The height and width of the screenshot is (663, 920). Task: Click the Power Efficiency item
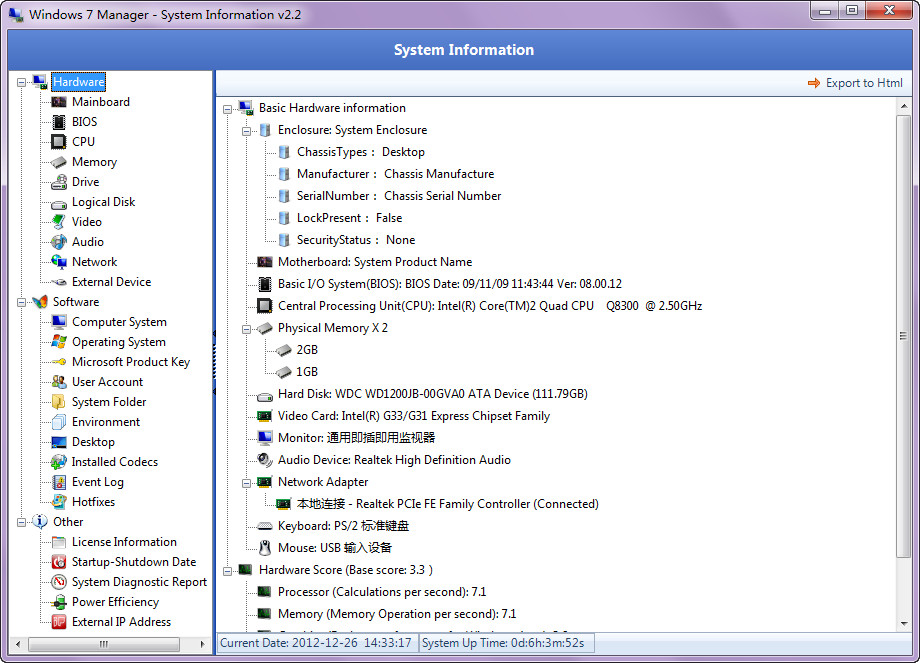click(115, 602)
